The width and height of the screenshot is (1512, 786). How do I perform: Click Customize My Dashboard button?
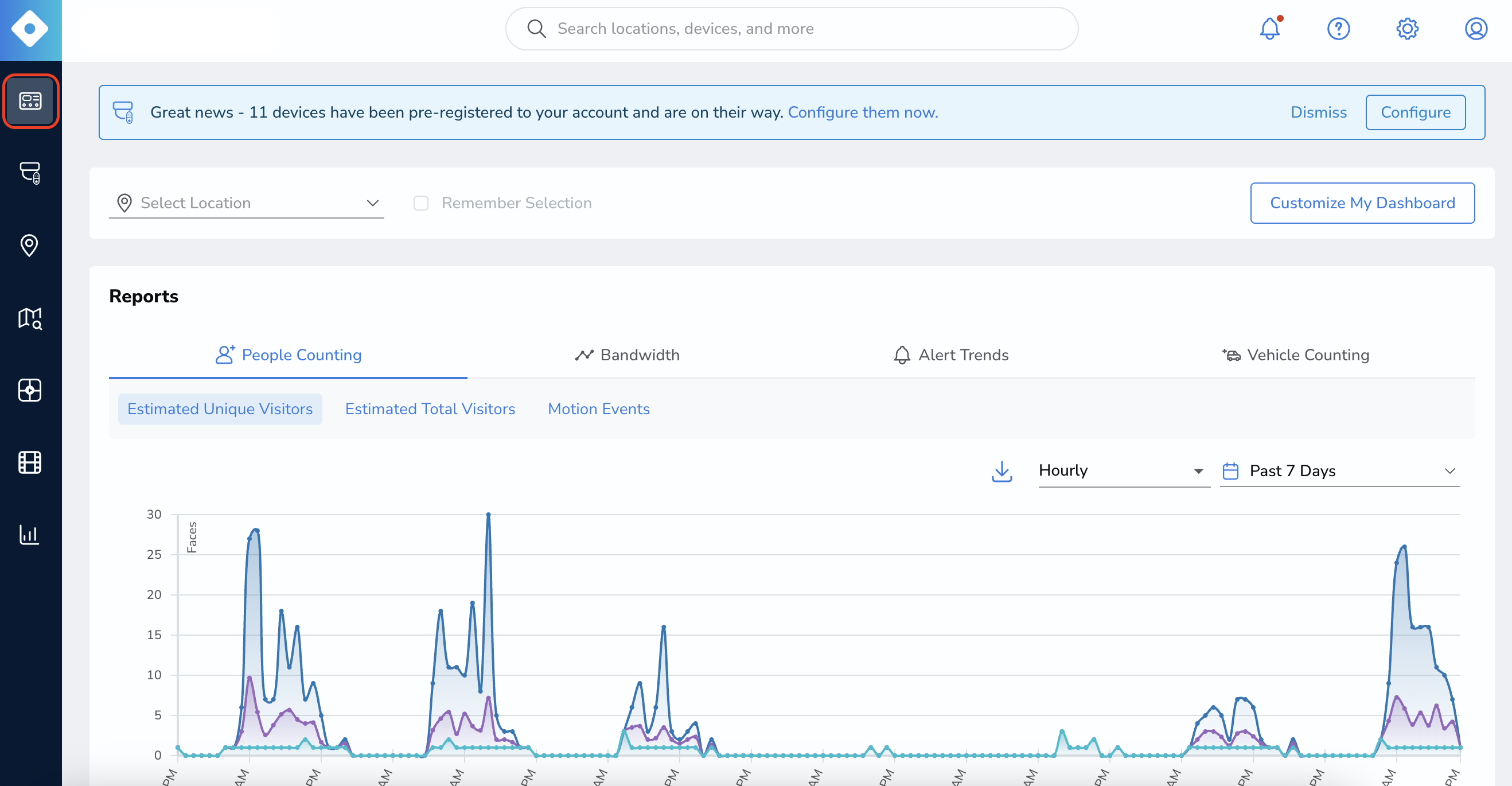pos(1362,203)
